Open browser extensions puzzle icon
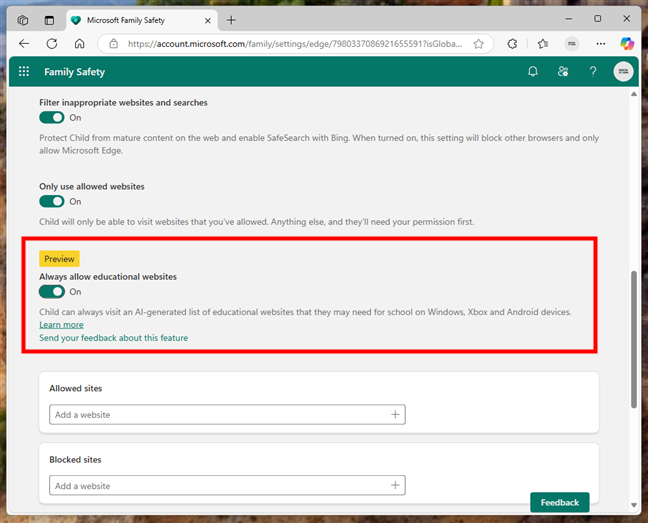Screen dimensions: 648x523 point(512,44)
